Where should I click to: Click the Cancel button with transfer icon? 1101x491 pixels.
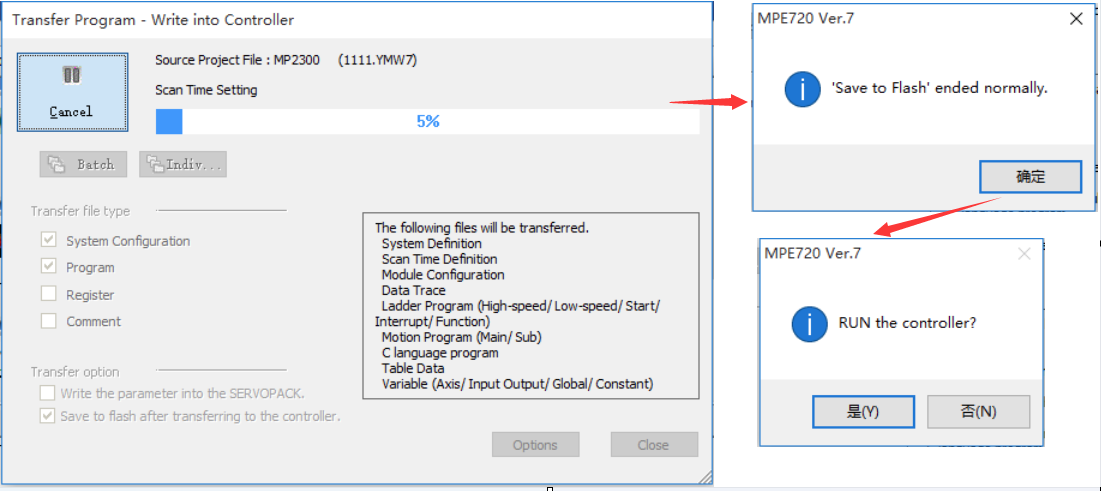pos(72,91)
